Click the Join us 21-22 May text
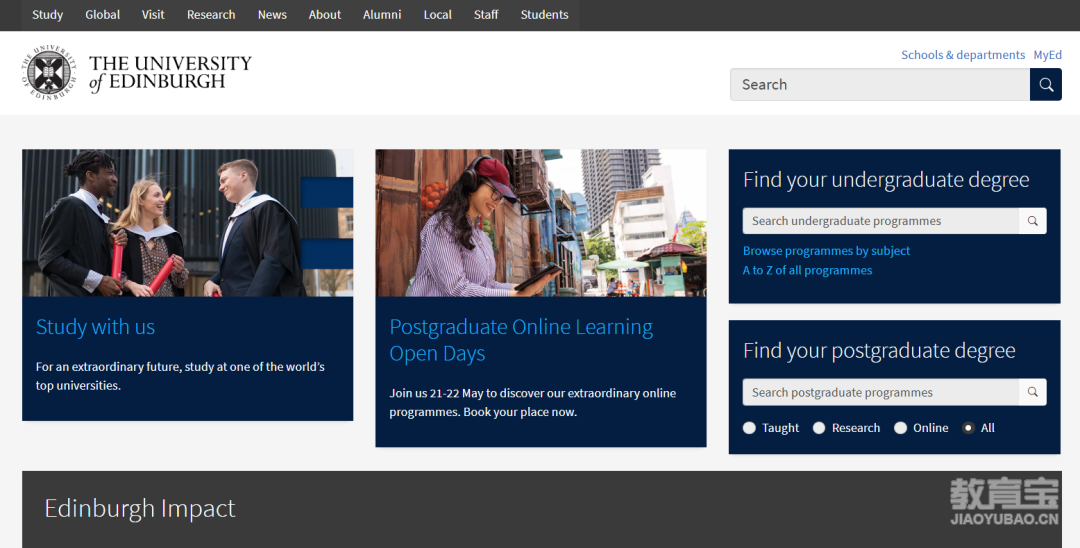The height and width of the screenshot is (548, 1080). tap(532, 403)
